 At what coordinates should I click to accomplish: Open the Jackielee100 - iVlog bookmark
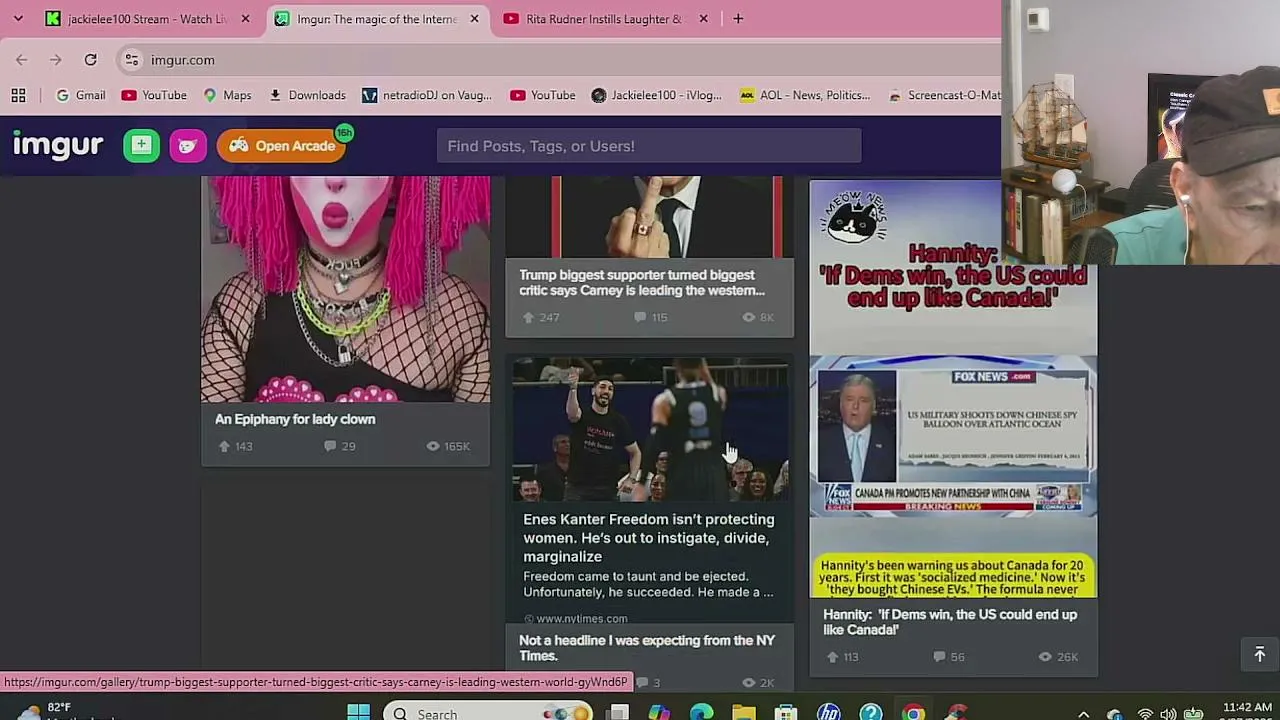coord(657,95)
